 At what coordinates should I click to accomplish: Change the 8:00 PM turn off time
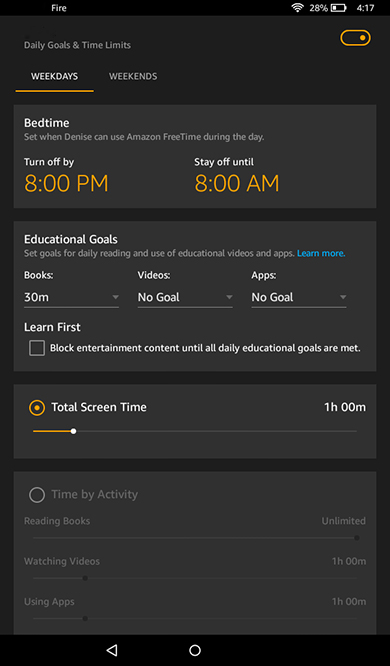[66, 183]
